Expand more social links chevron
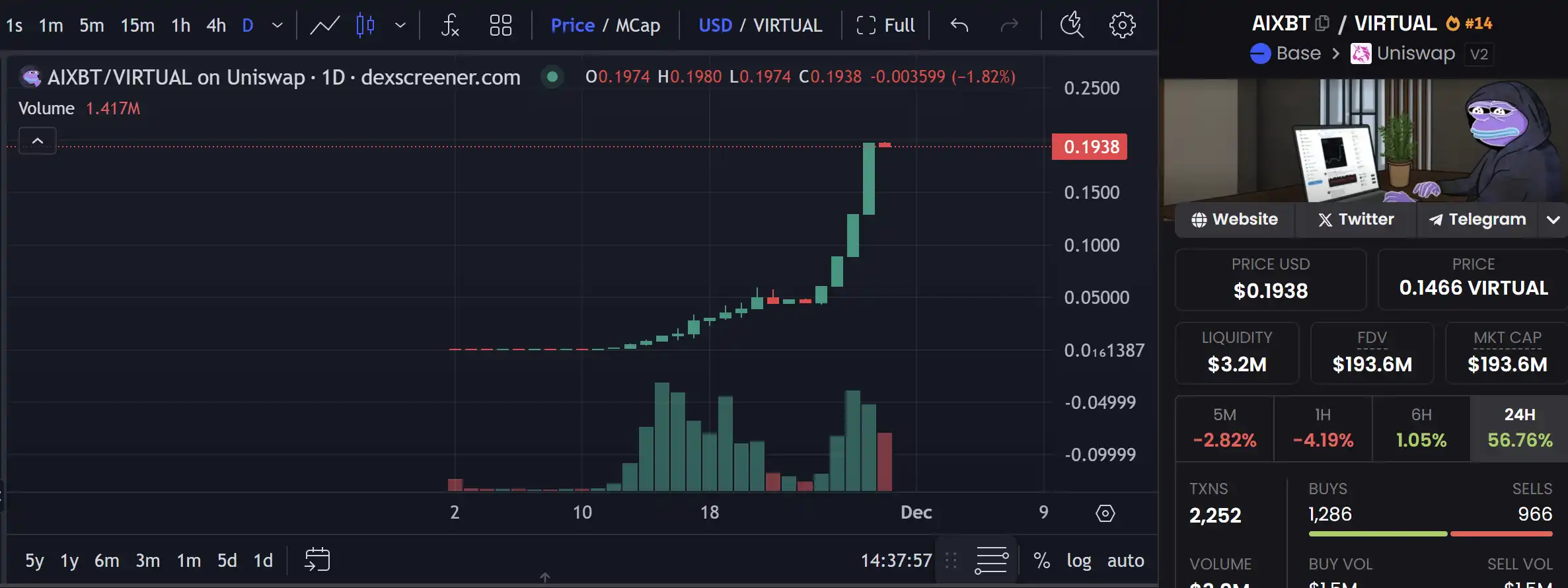The image size is (1568, 588). tap(1553, 220)
